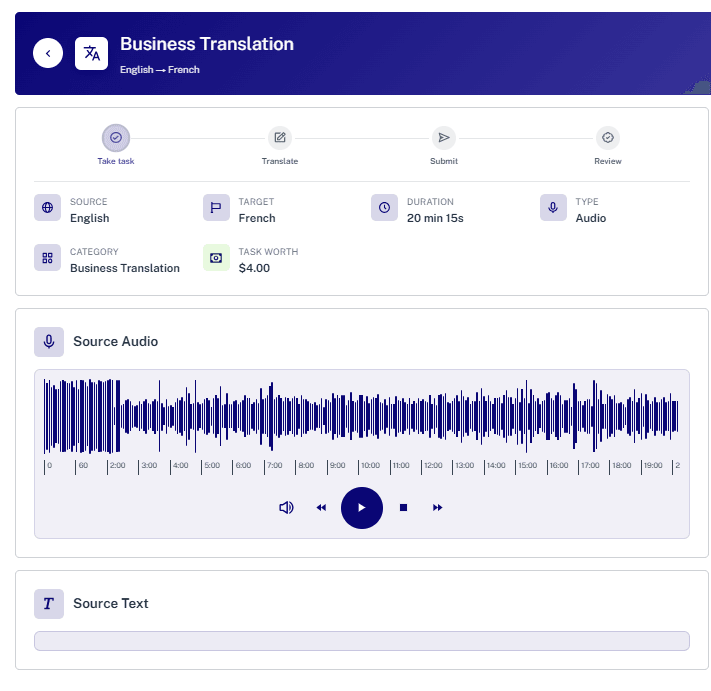Jump to the 13:00 timeline marker
Screen dimensions: 711x691
[x=464, y=466]
